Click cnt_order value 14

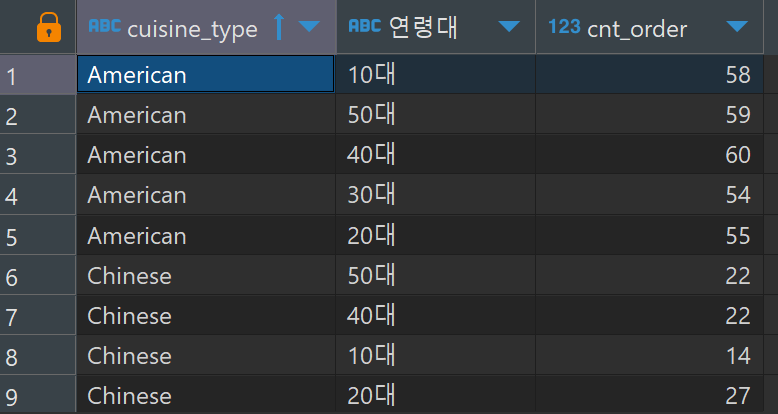pos(649,356)
